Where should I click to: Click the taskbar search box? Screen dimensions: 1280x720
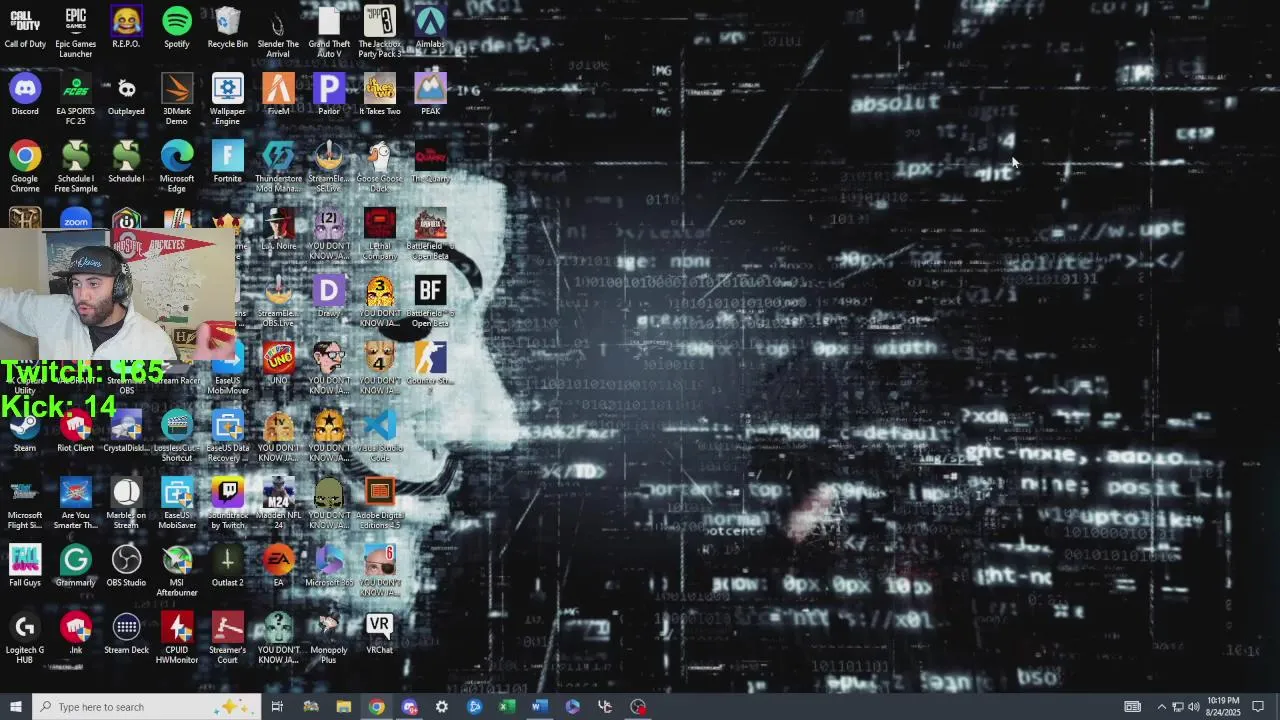coord(146,707)
